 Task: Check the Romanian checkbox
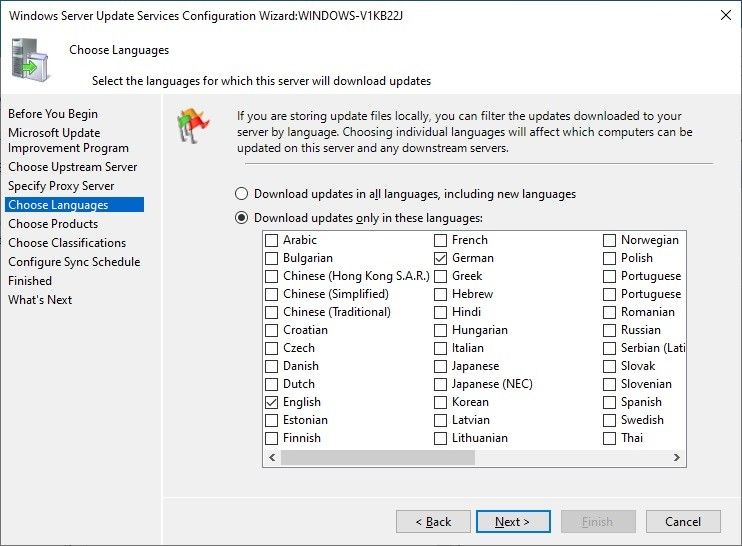(610, 312)
